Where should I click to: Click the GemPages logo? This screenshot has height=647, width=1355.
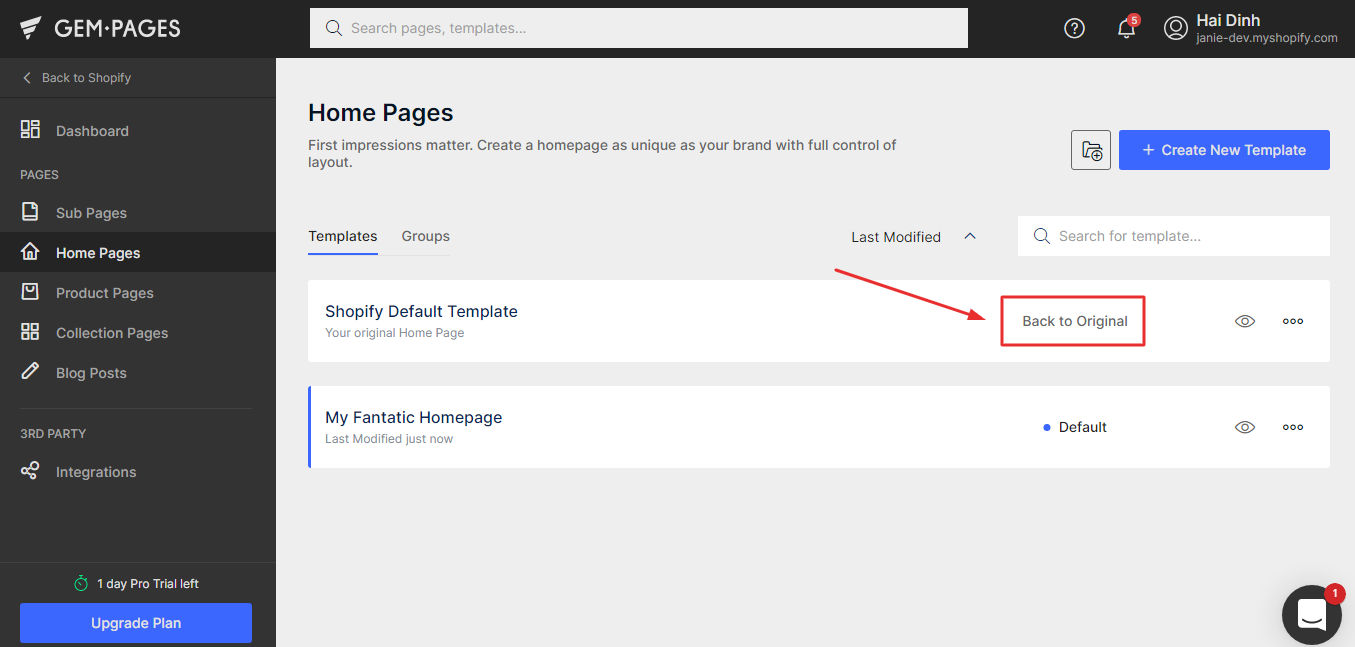100,28
